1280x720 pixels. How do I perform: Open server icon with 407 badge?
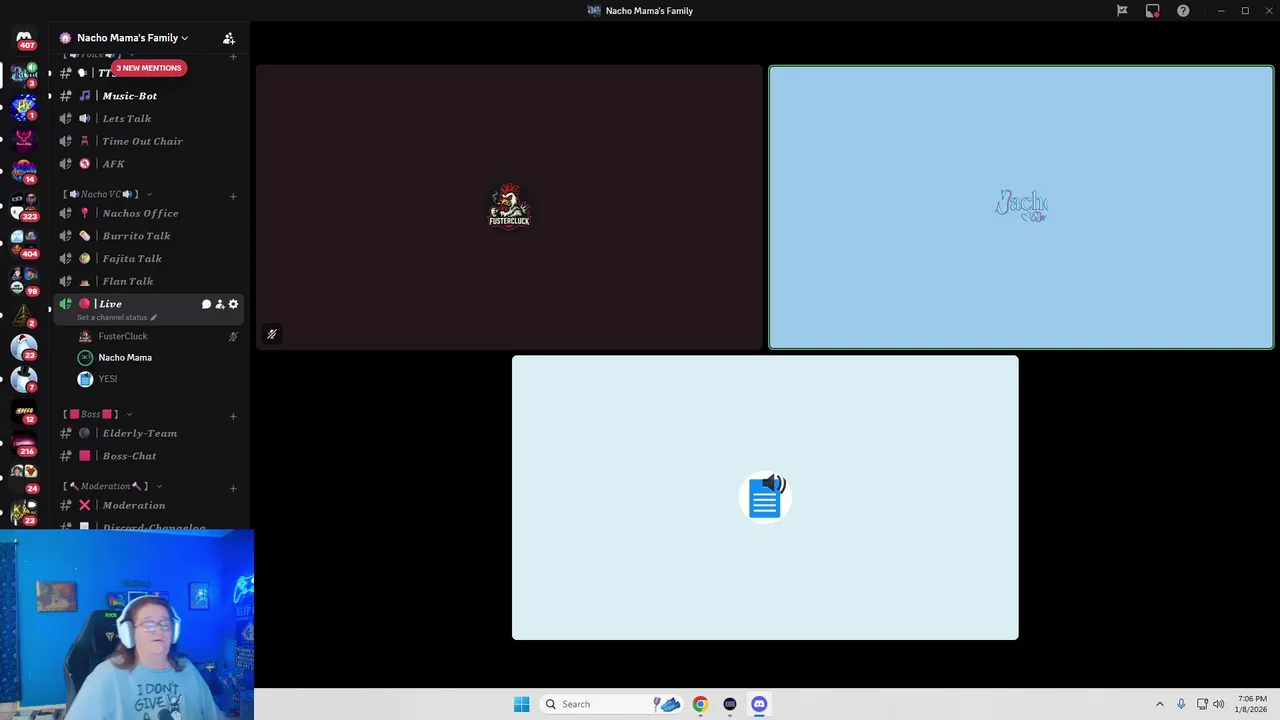click(24, 38)
